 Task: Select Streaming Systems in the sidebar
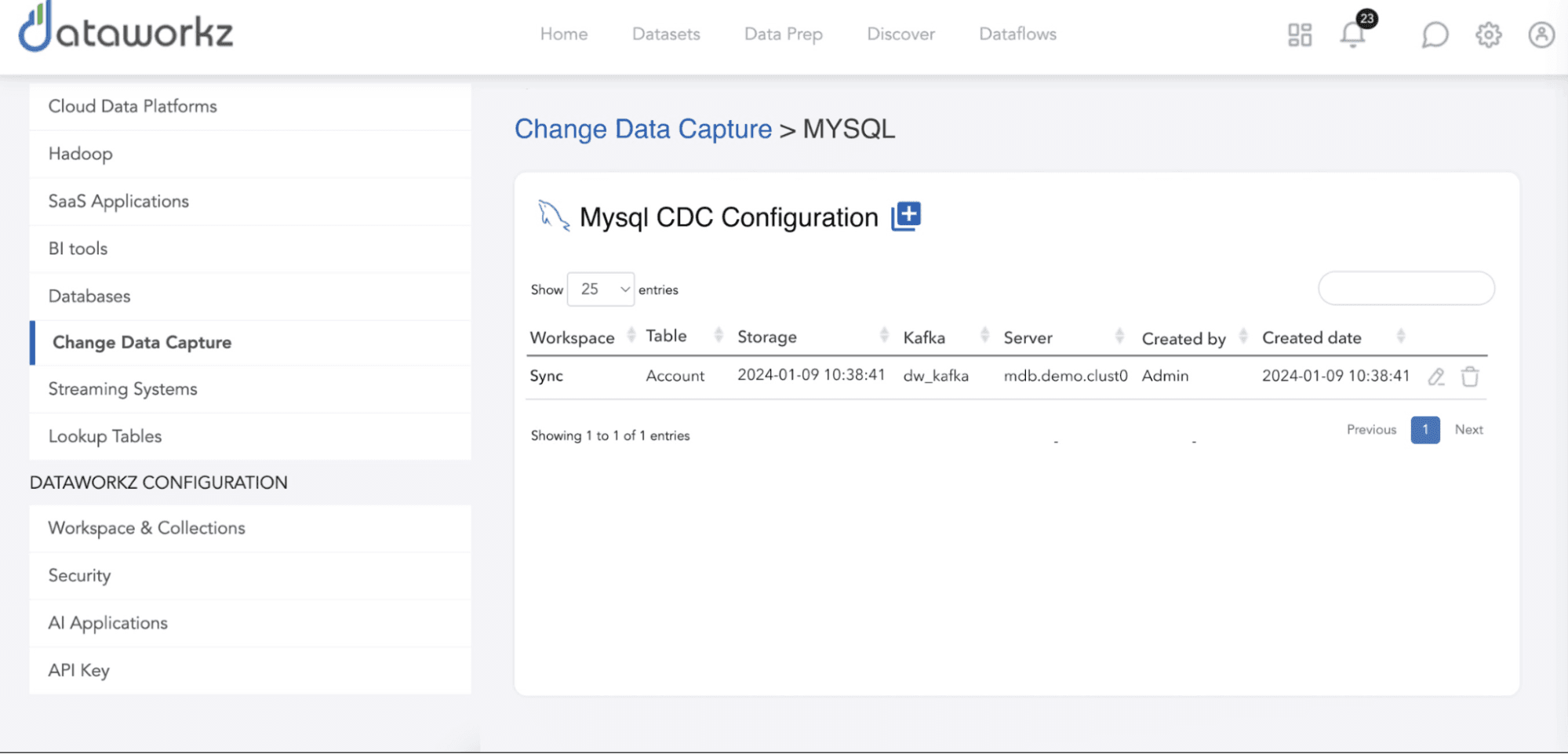pyautogui.click(x=123, y=389)
